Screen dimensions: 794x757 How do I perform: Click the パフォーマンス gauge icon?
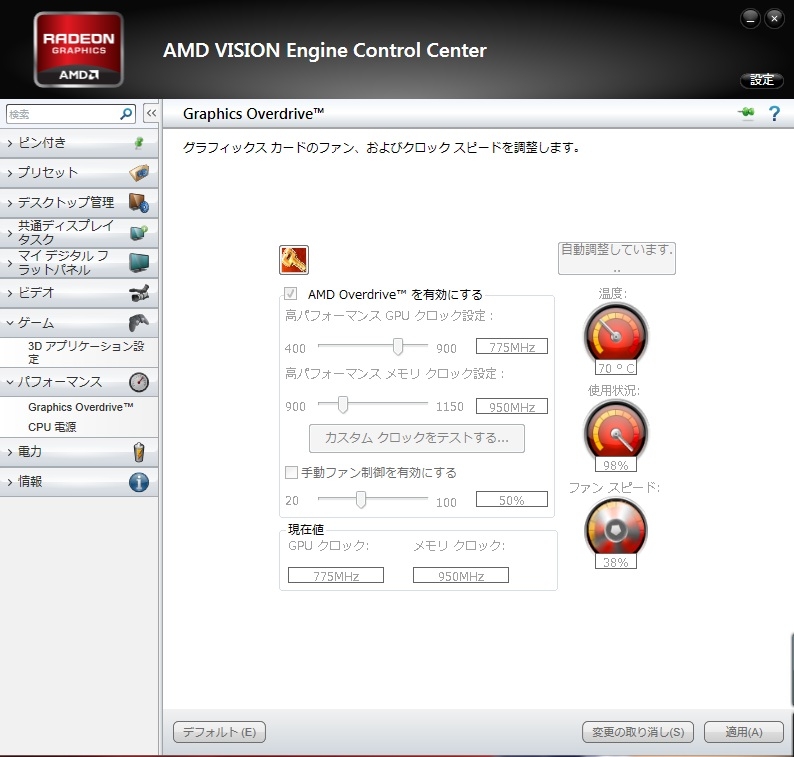[x=139, y=382]
